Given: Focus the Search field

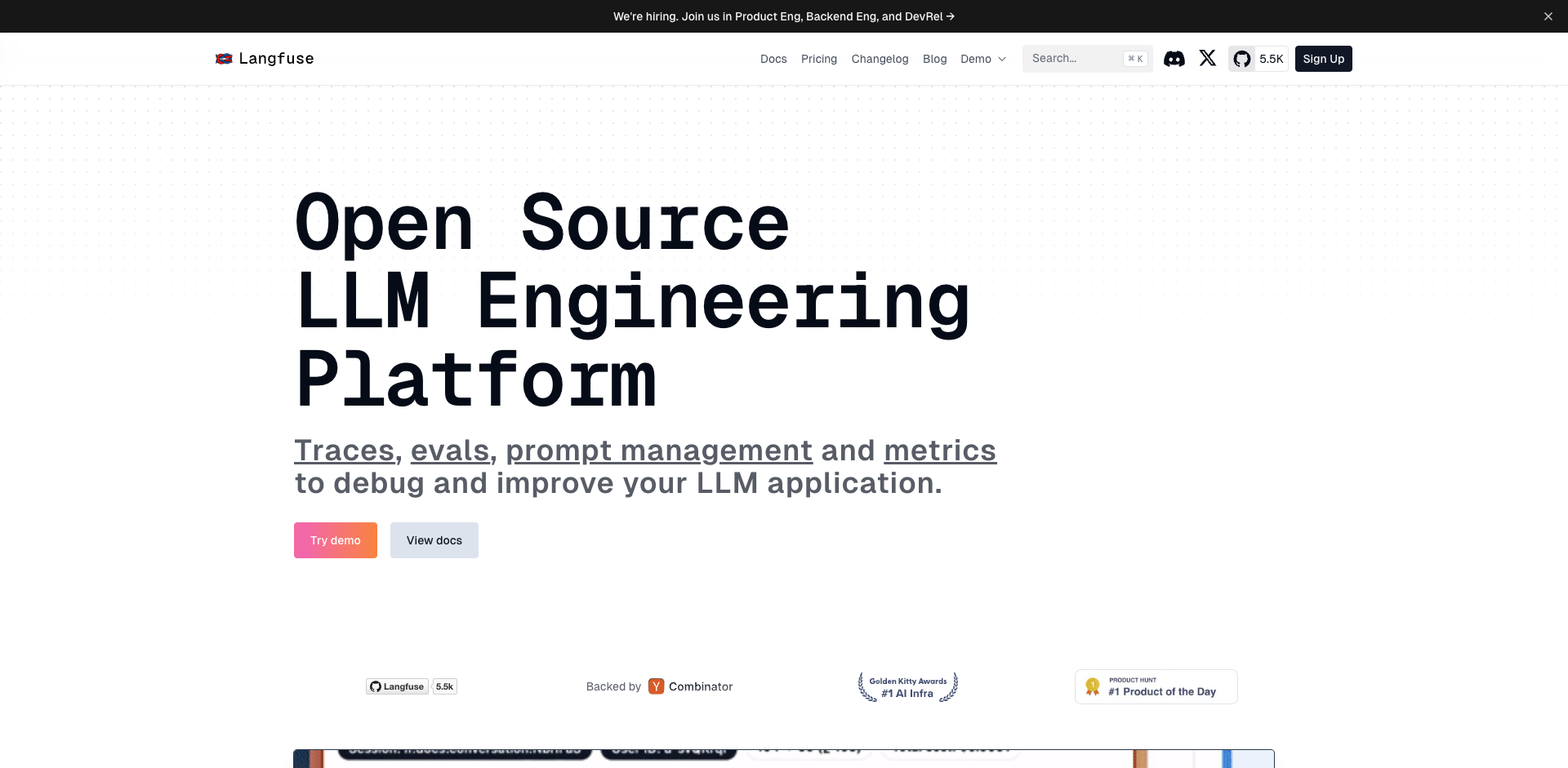Looking at the screenshot, I should pos(1088,59).
